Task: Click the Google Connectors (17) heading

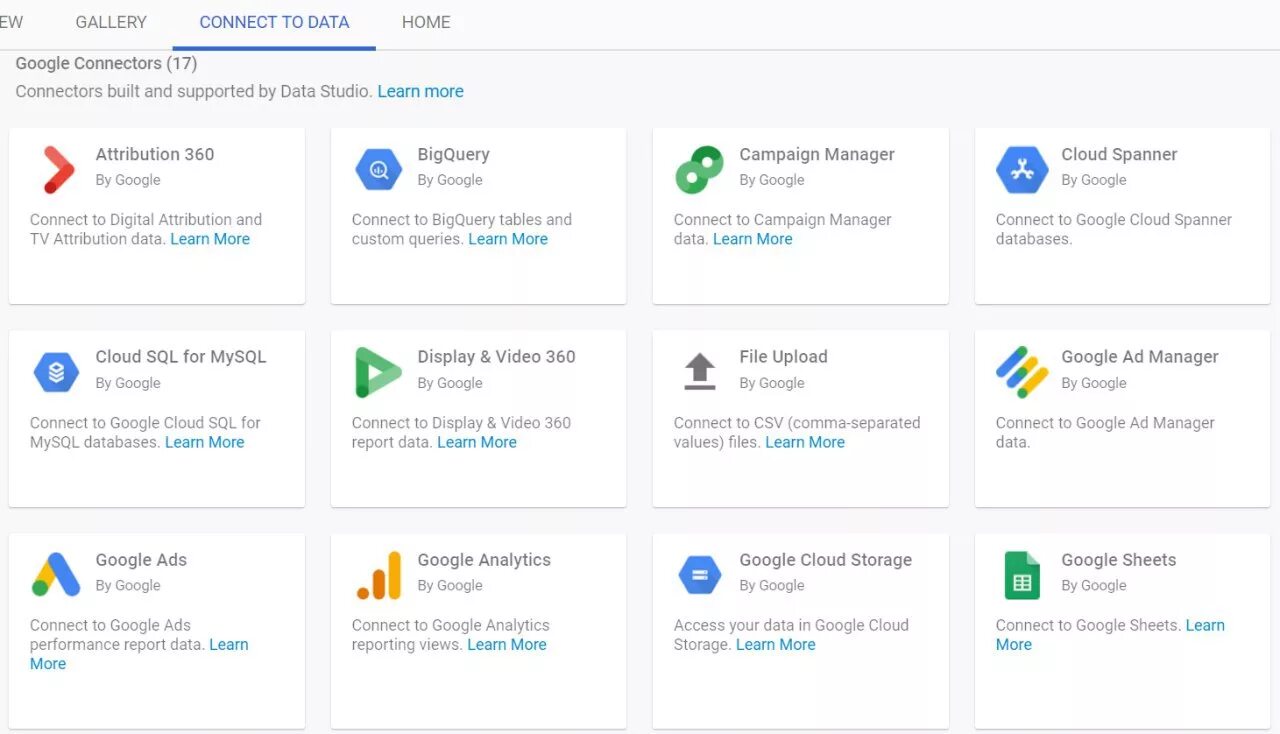Action: [x=106, y=63]
